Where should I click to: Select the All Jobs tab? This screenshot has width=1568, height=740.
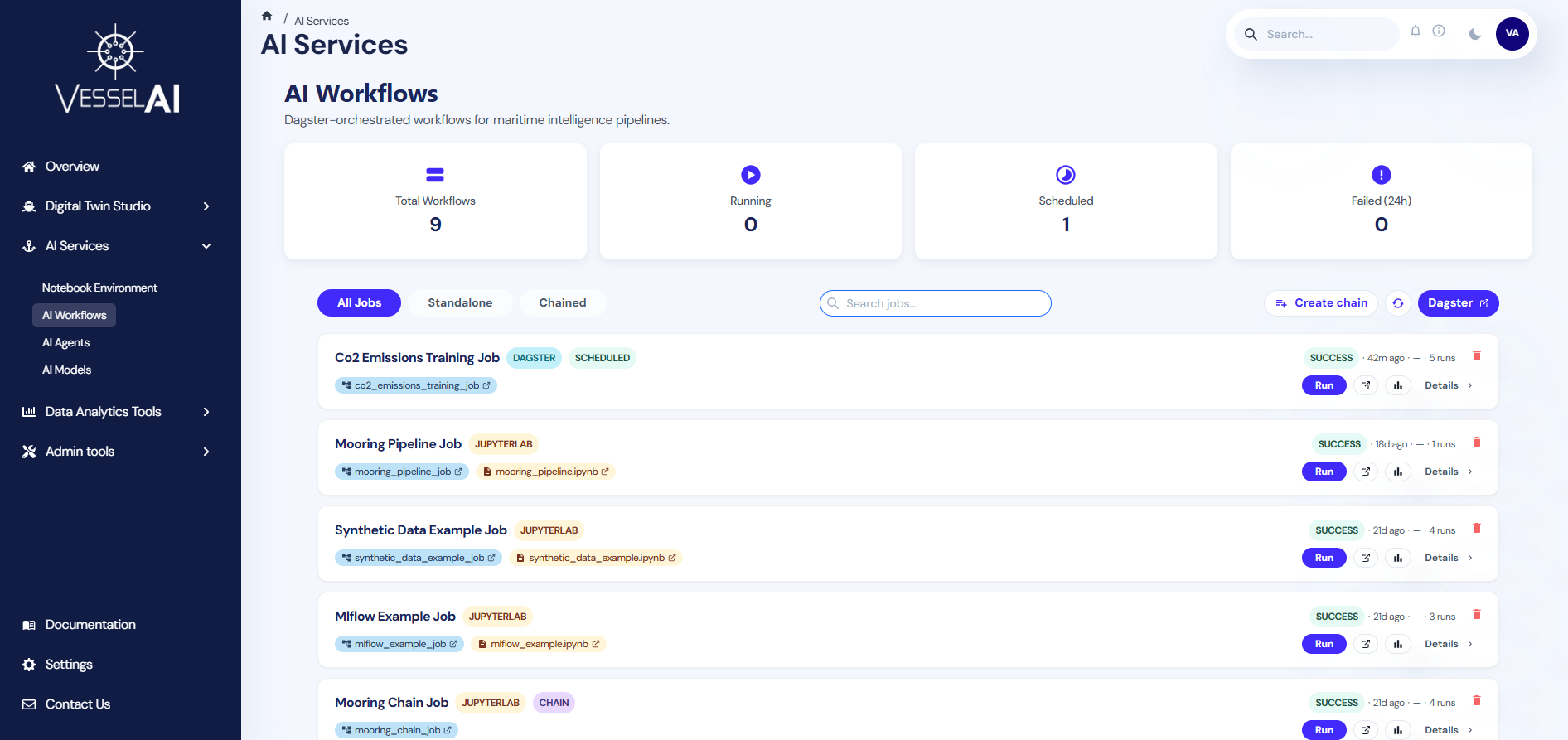pos(359,303)
